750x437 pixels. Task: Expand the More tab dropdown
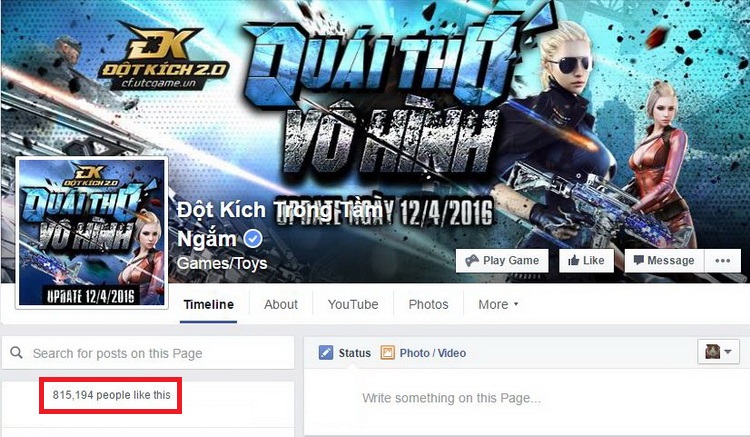pyautogui.click(x=498, y=305)
